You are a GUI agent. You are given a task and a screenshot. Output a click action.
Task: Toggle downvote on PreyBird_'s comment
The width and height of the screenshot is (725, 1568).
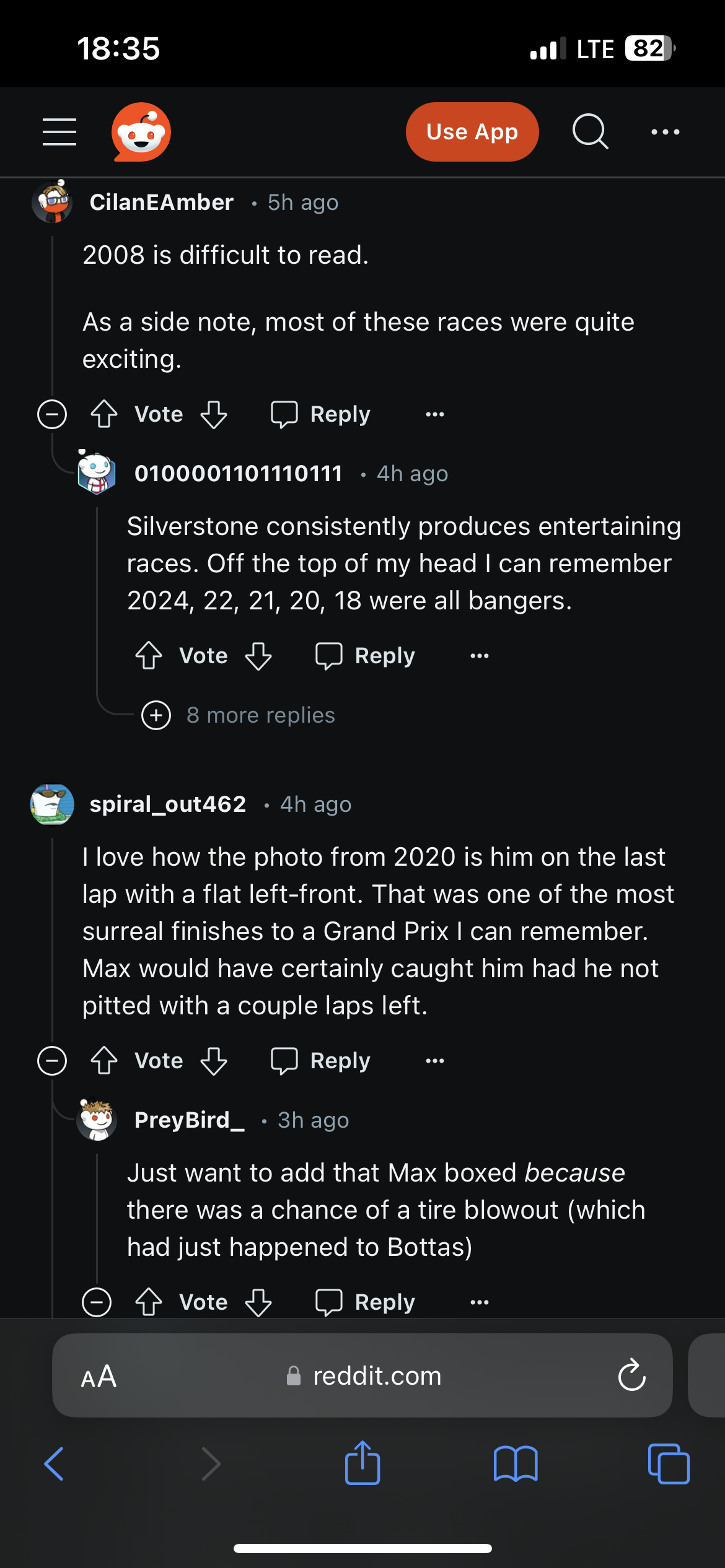[x=258, y=1301]
